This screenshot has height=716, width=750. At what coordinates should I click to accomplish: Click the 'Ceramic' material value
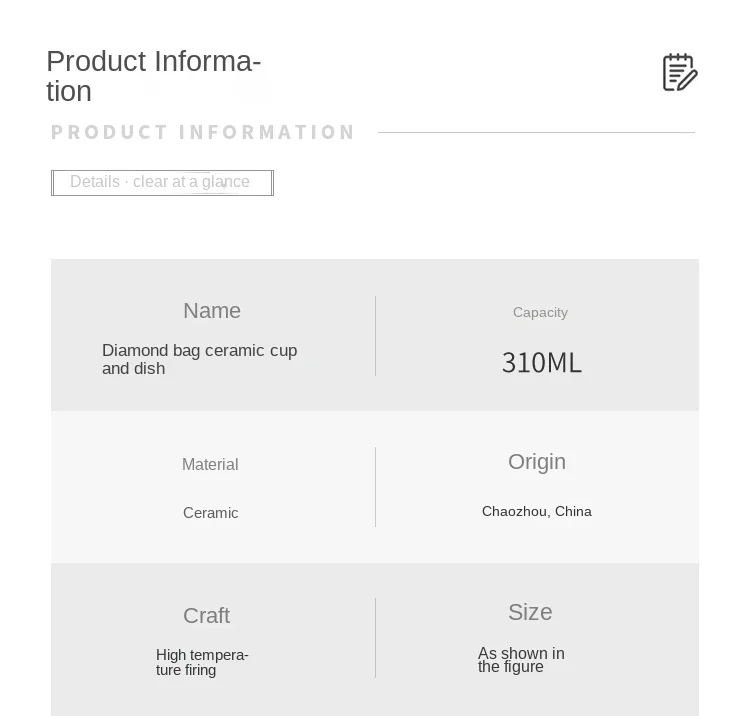pyautogui.click(x=211, y=513)
